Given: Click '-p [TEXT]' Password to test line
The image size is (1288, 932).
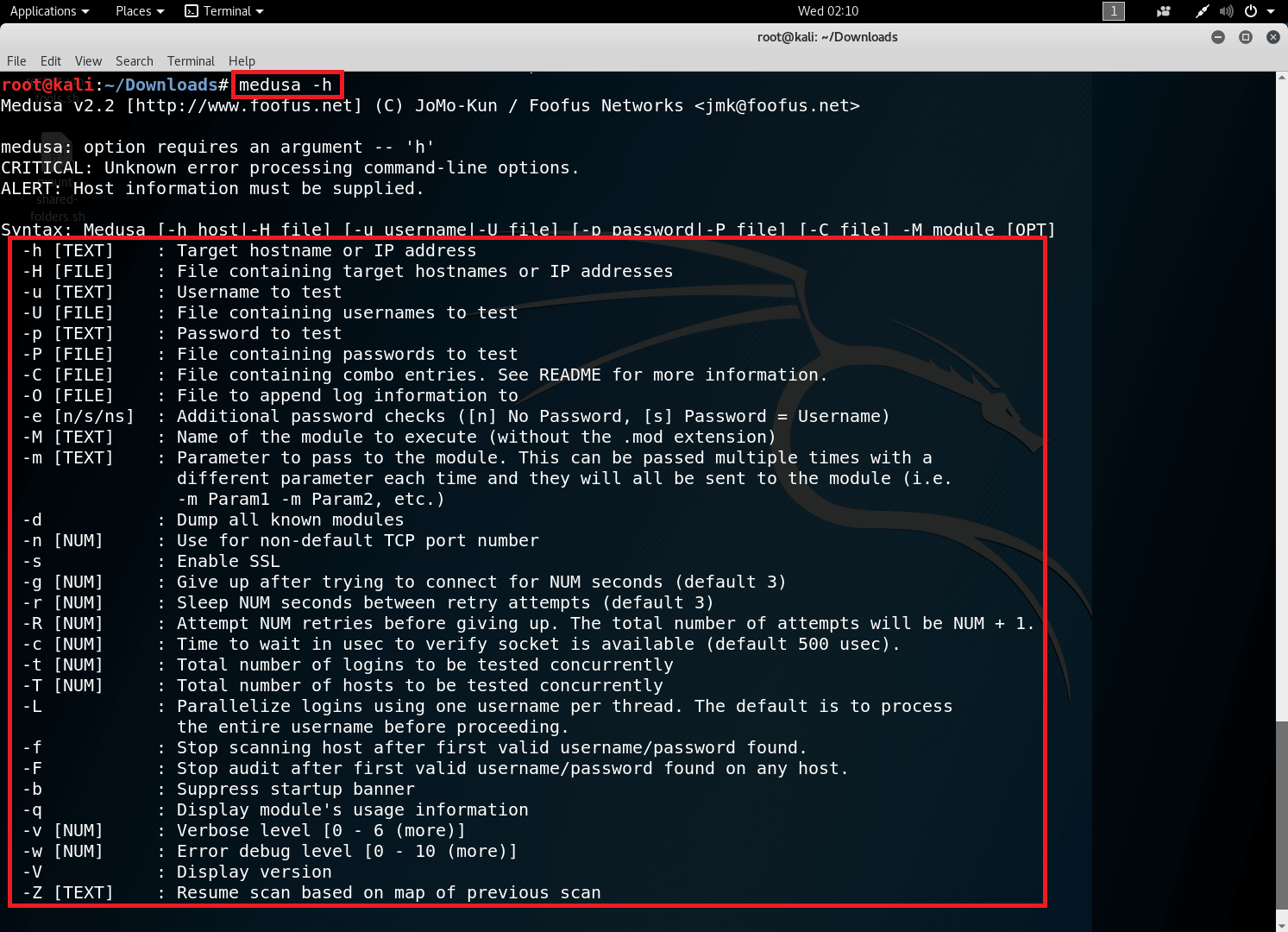Looking at the screenshot, I should [182, 333].
